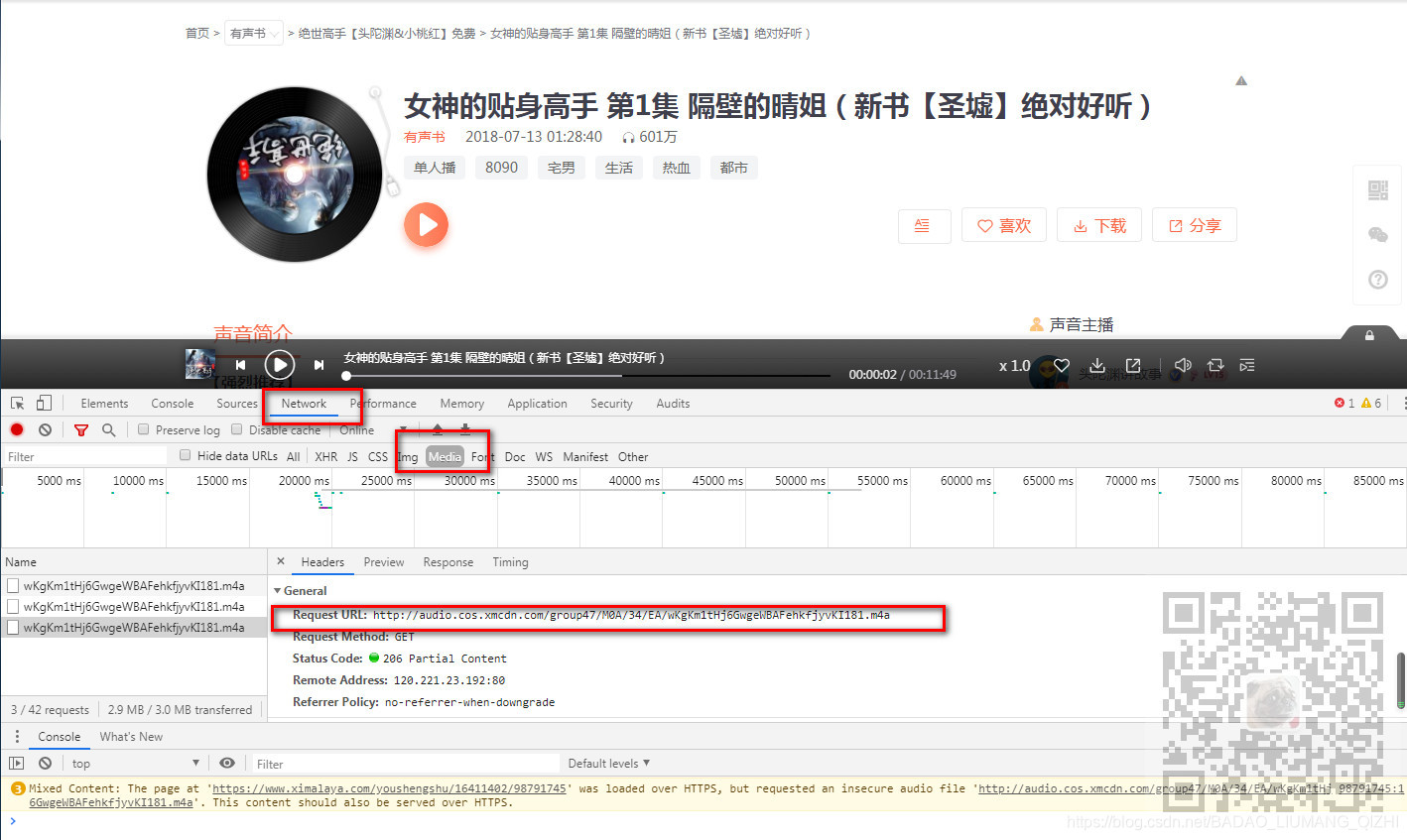Toggle the device toolbar icon
1407x840 pixels.
[44, 403]
